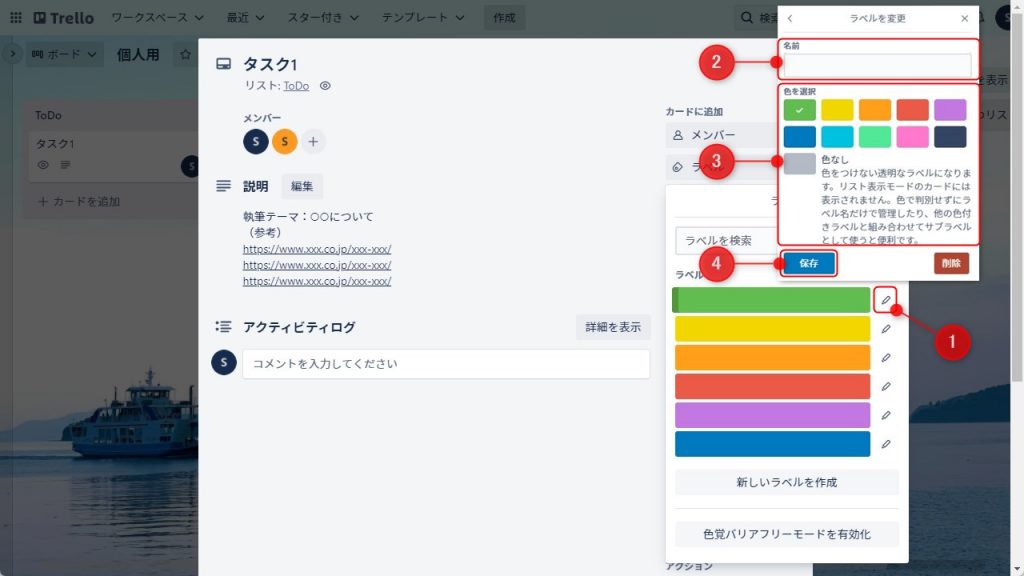Click the ToDo list header
This screenshot has height=576, width=1024.
click(x=48, y=116)
